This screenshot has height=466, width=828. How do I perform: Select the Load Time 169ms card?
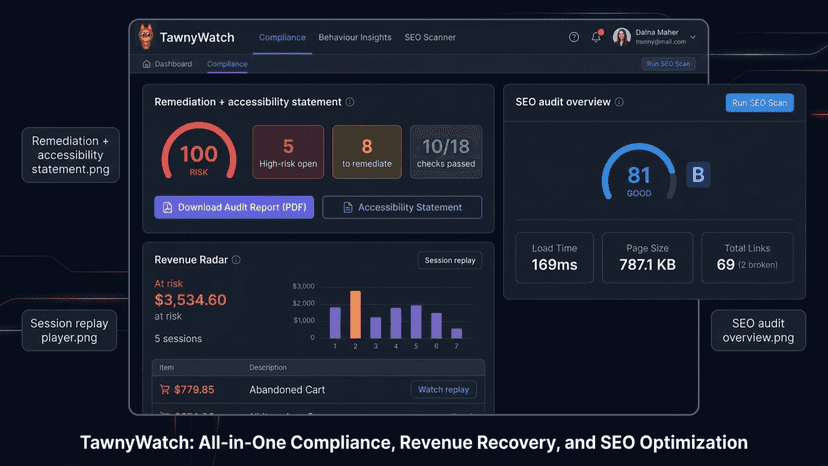point(554,257)
